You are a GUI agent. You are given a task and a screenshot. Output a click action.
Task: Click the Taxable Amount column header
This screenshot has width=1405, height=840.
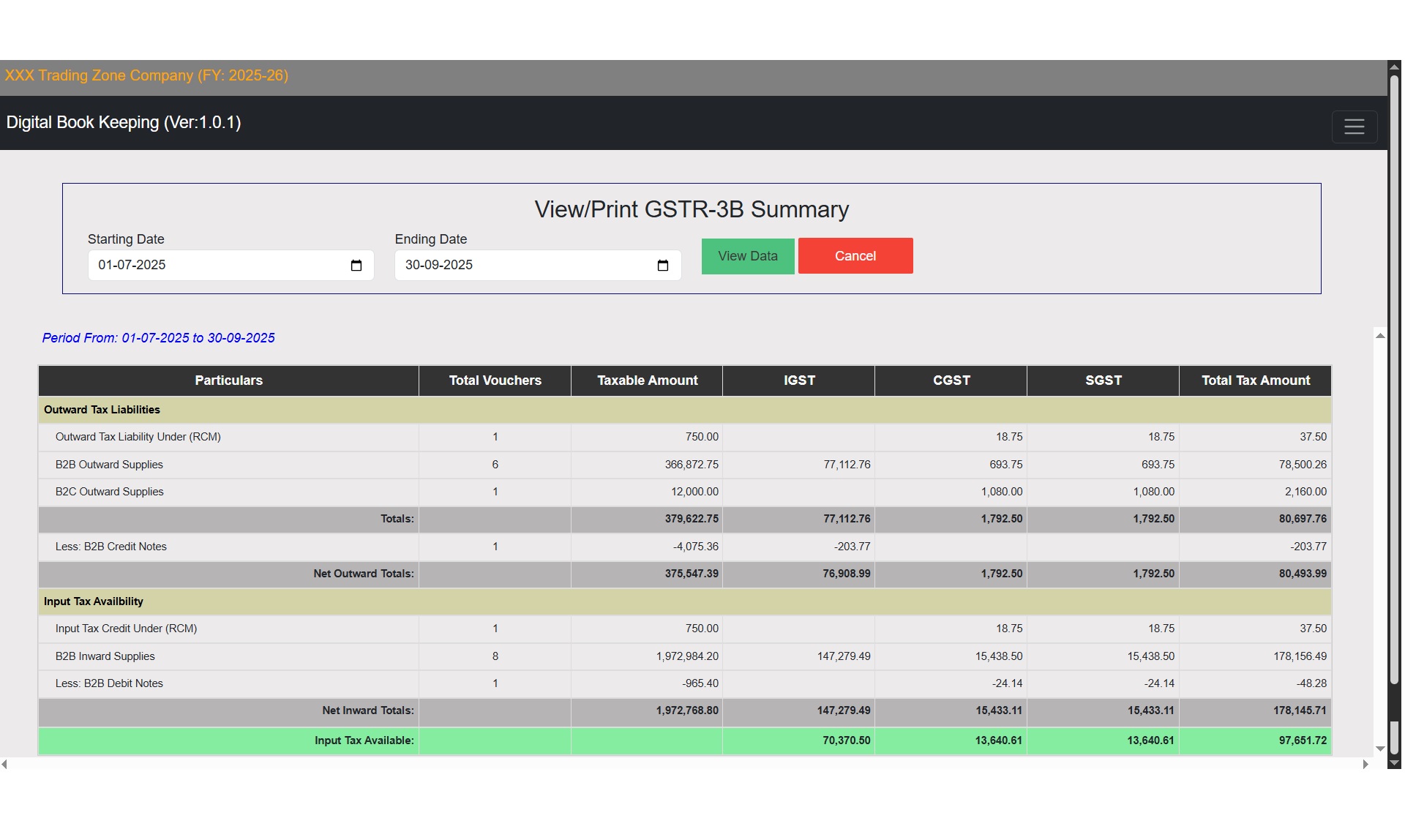tap(647, 380)
